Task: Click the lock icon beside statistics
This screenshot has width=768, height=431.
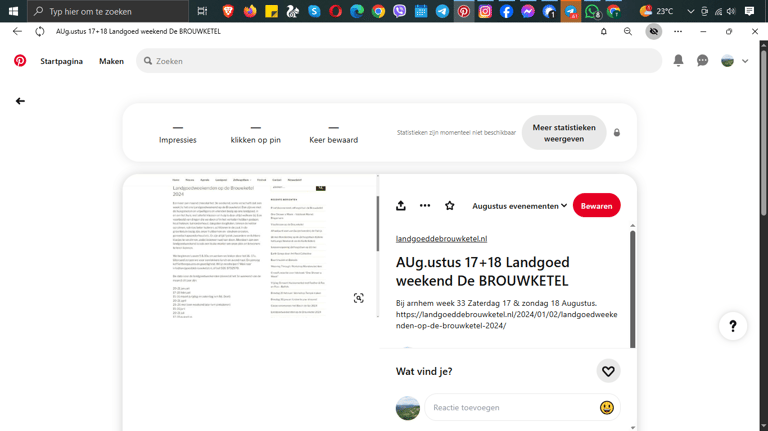Action: click(x=617, y=133)
